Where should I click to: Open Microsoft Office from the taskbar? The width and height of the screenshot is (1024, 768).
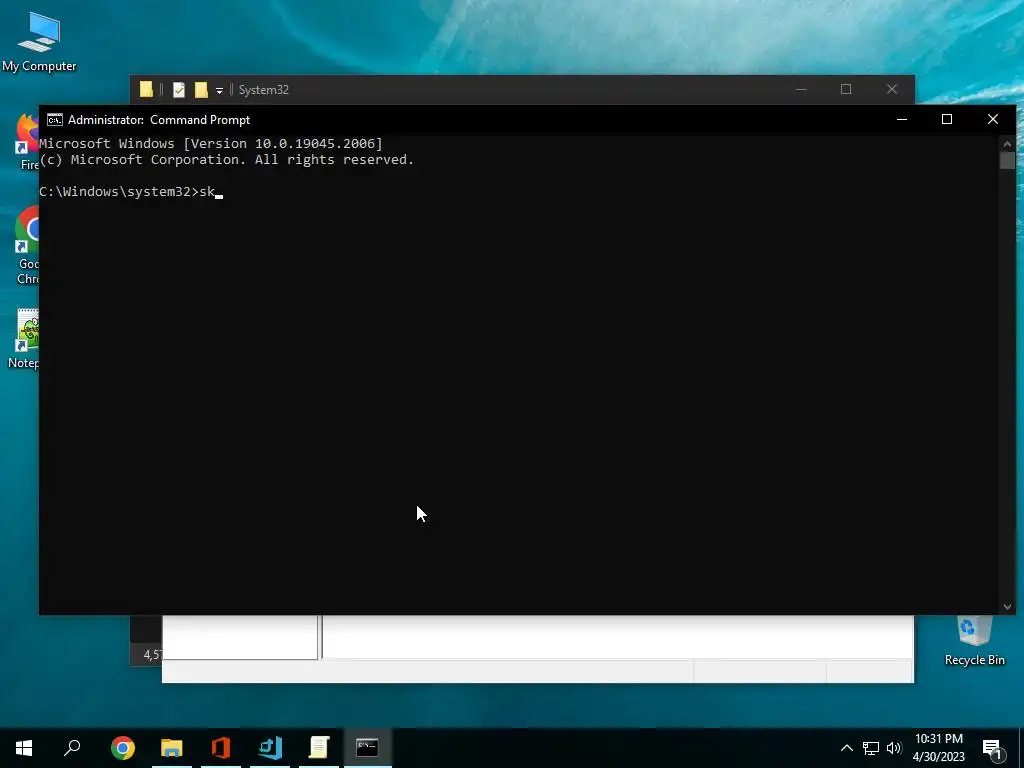click(221, 748)
